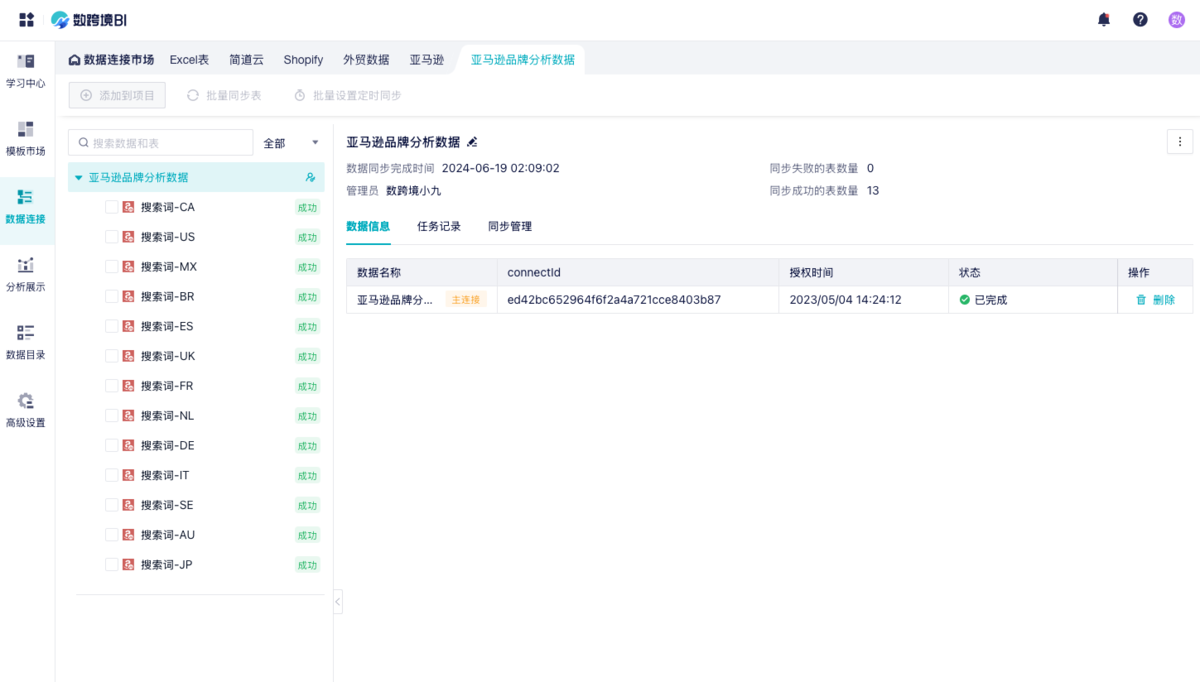Screen dimensions: 1200x682
Task: Open 模板市场 in sidebar
Action: point(26,139)
